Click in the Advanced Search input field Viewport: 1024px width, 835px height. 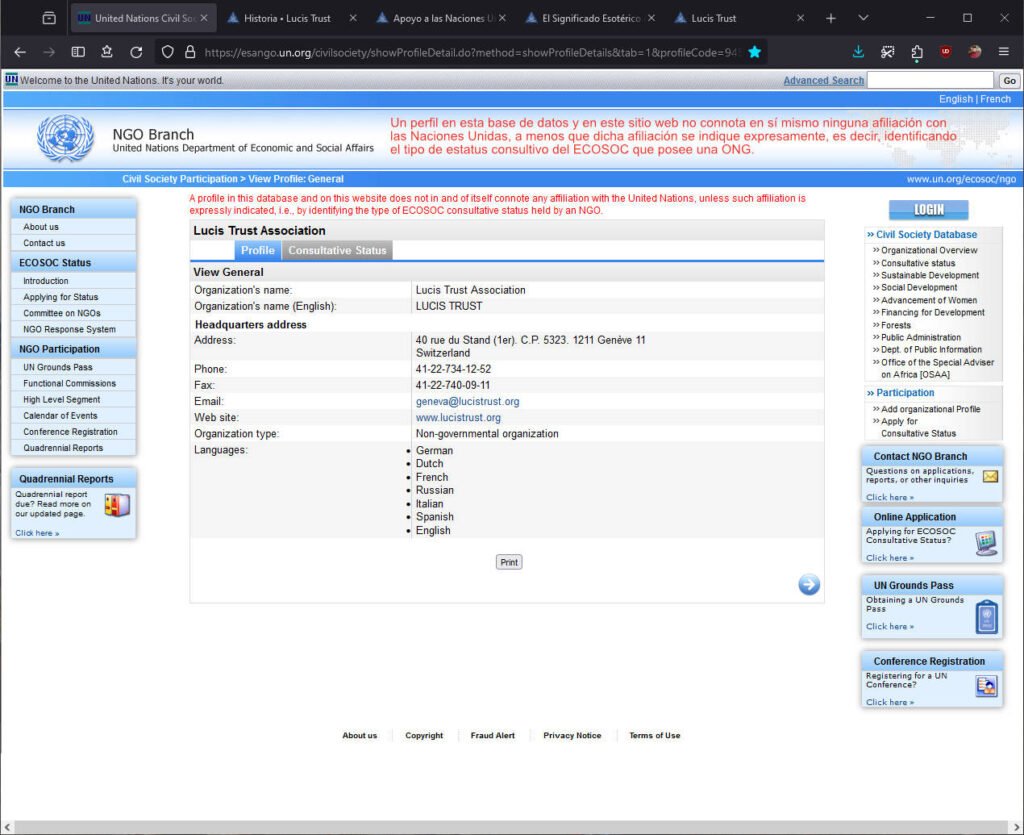click(x=930, y=81)
